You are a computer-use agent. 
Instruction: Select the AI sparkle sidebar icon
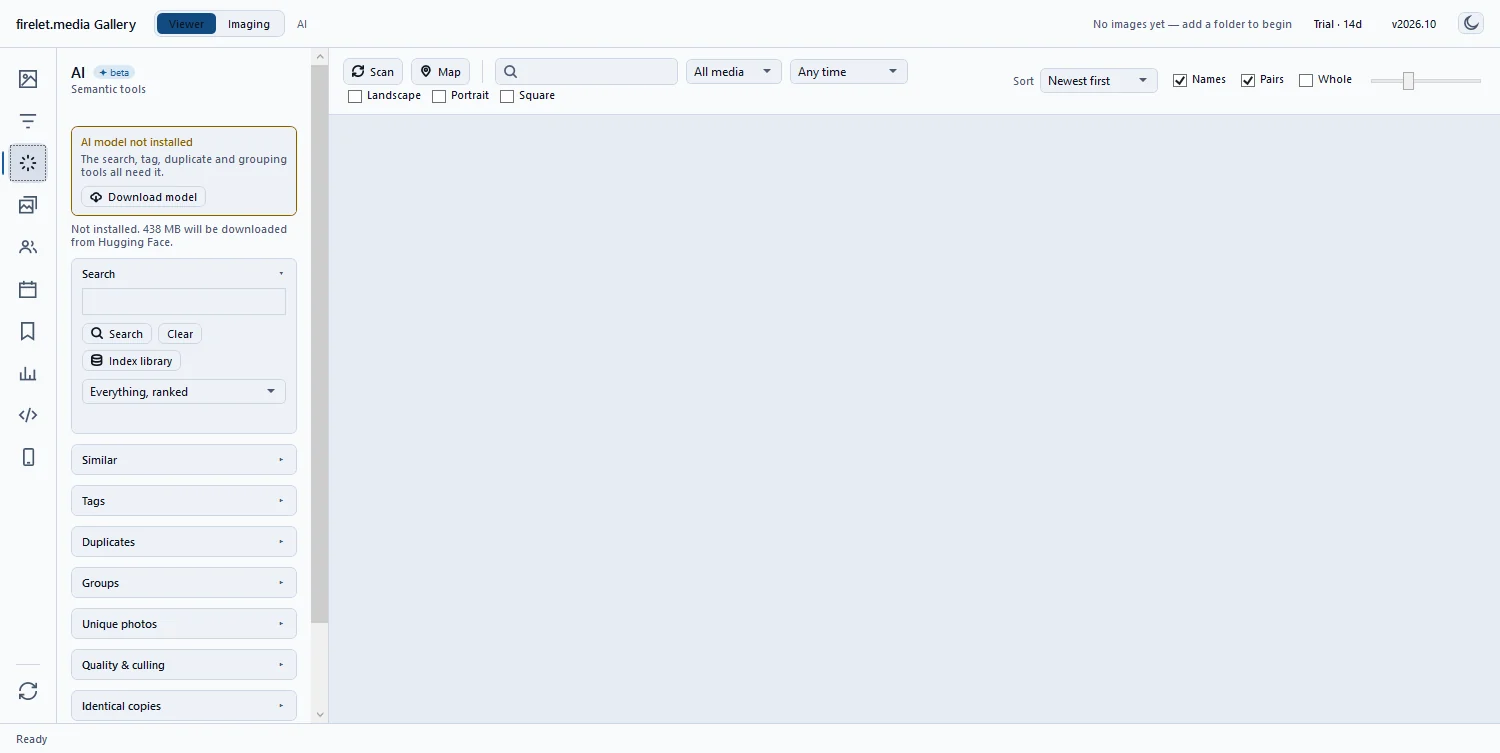coord(28,163)
